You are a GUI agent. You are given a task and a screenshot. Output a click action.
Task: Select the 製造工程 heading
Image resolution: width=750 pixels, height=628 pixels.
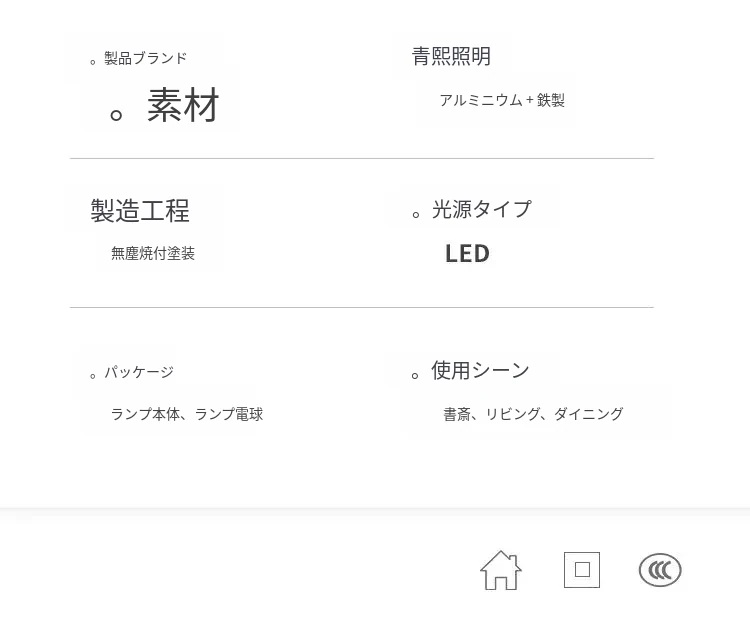[140, 210]
